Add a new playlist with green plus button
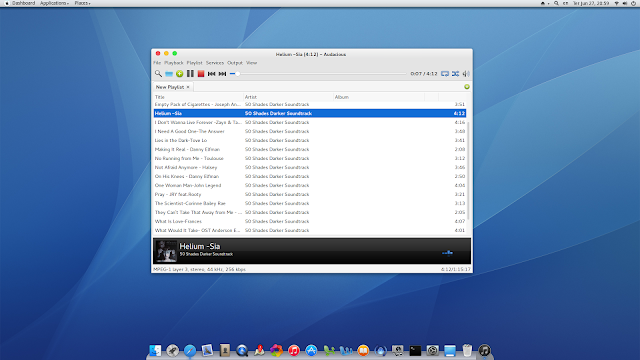Viewport: 640px width, 360px height. (467, 87)
